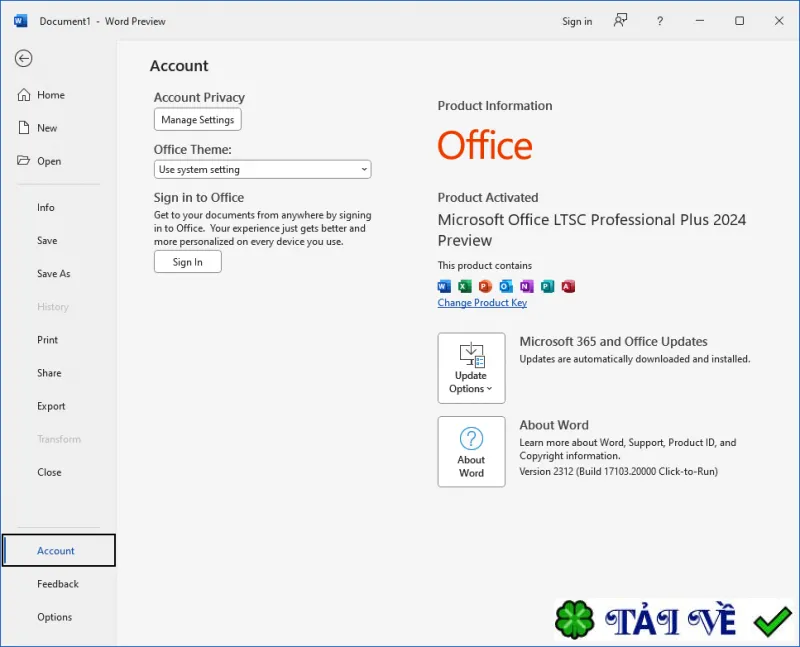The height and width of the screenshot is (647, 800).
Task: Click the Word logo in the title bar
Action: (20, 21)
